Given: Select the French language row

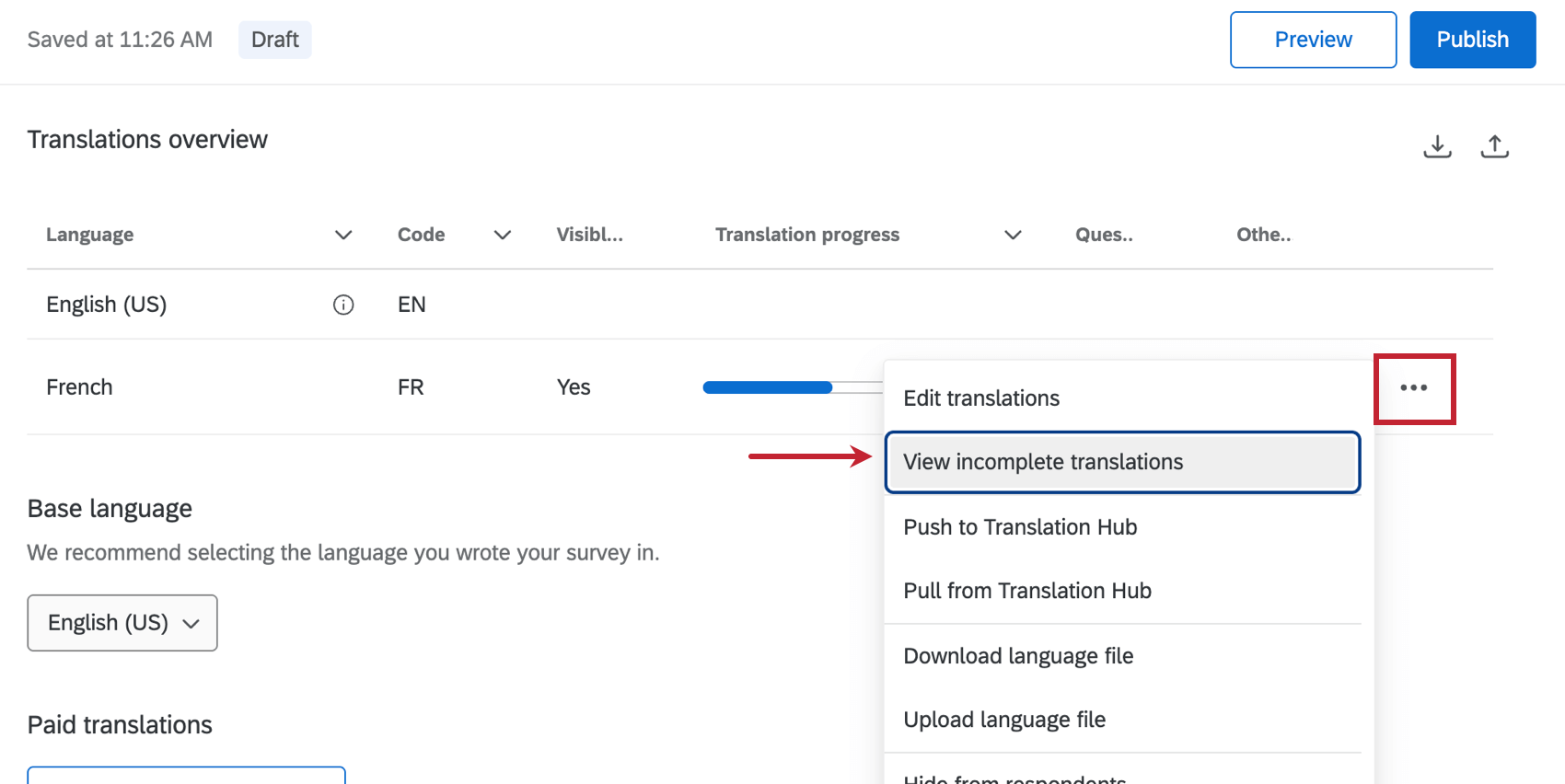Looking at the screenshot, I should pos(80,387).
